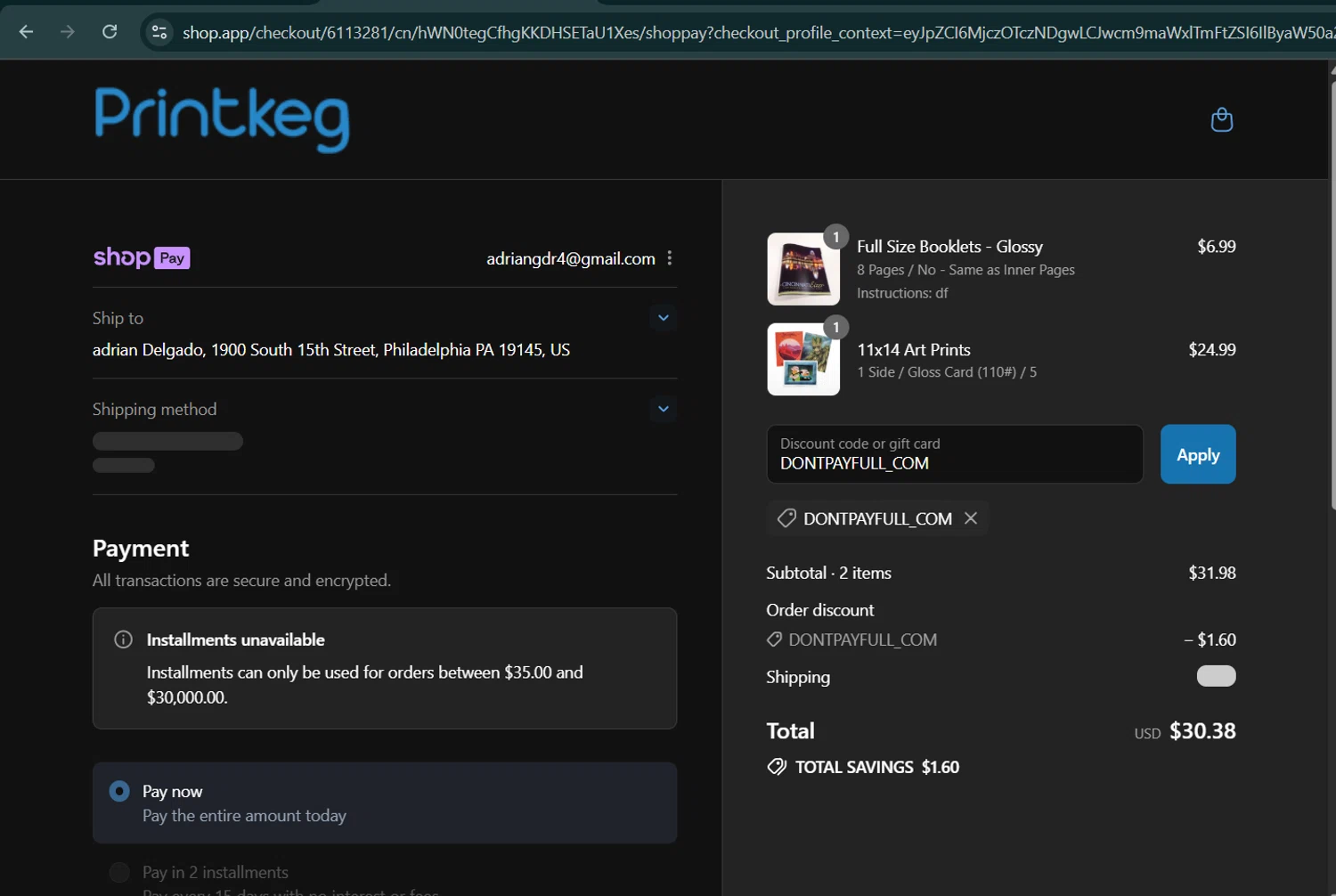The width and height of the screenshot is (1336, 896).
Task: Open Full Size Booklets product thumbnail
Action: (803, 269)
